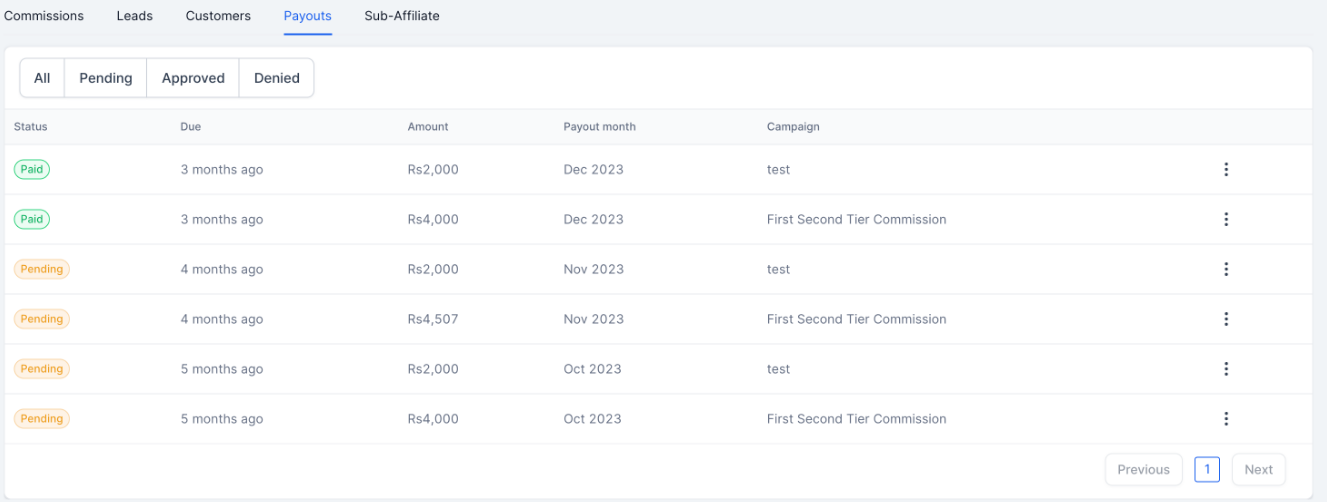Image resolution: width=1327 pixels, height=502 pixels.
Task: Click the Amount column header
Action: coord(428,127)
